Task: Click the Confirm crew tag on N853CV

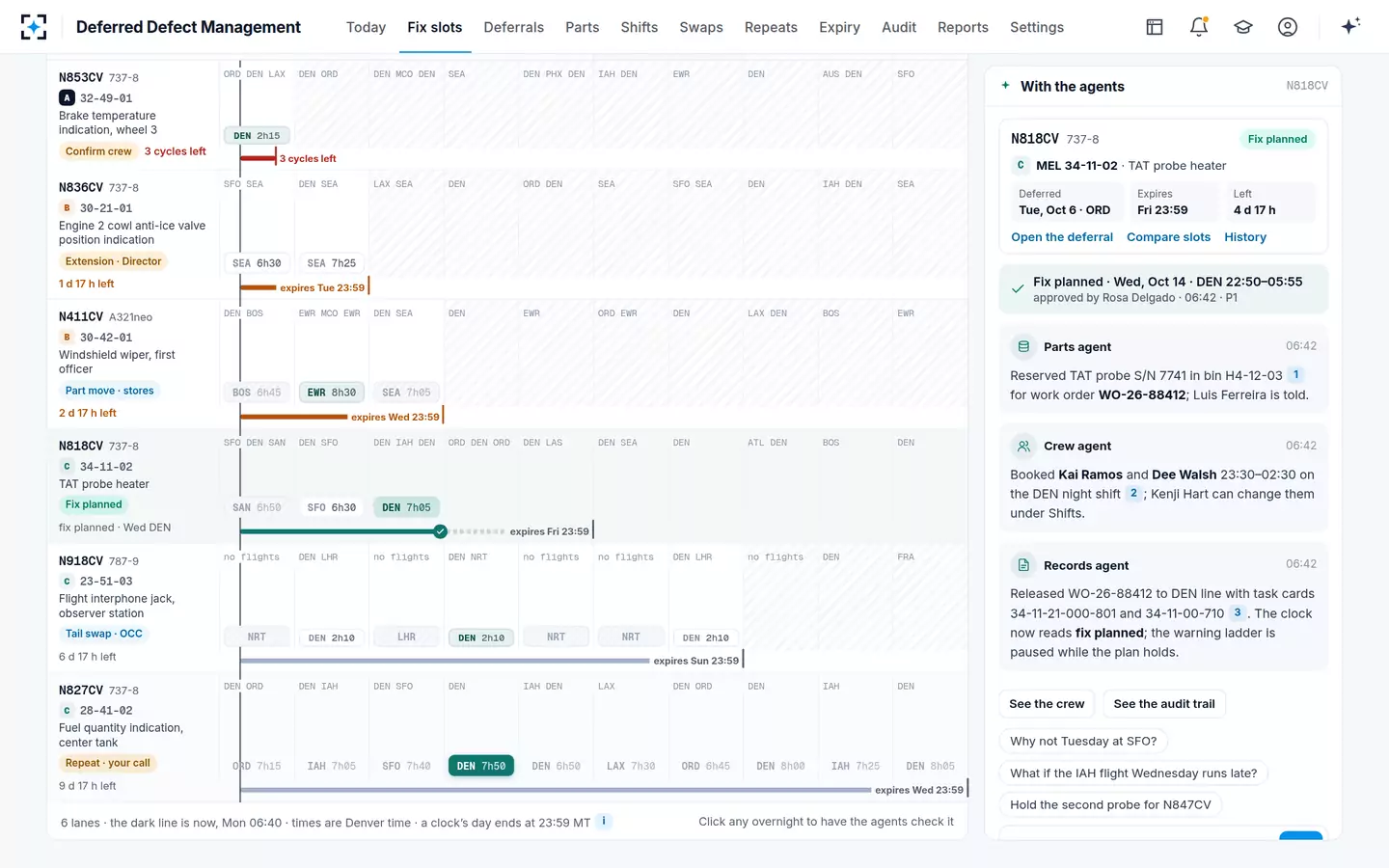Action: click(98, 151)
